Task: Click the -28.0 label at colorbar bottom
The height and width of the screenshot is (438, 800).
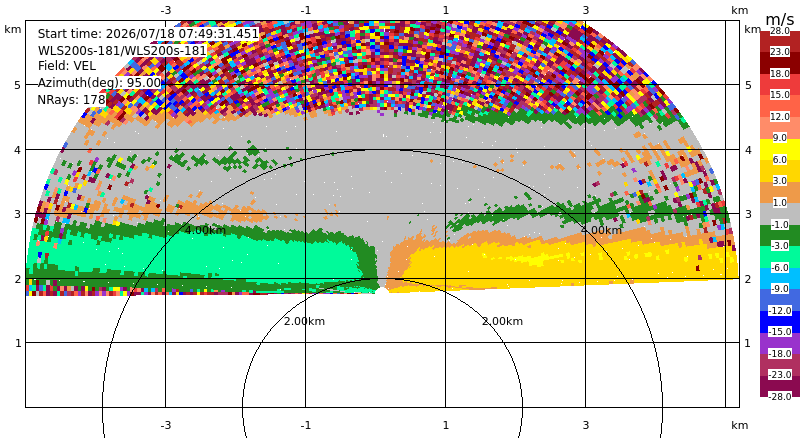Action: 780,396
